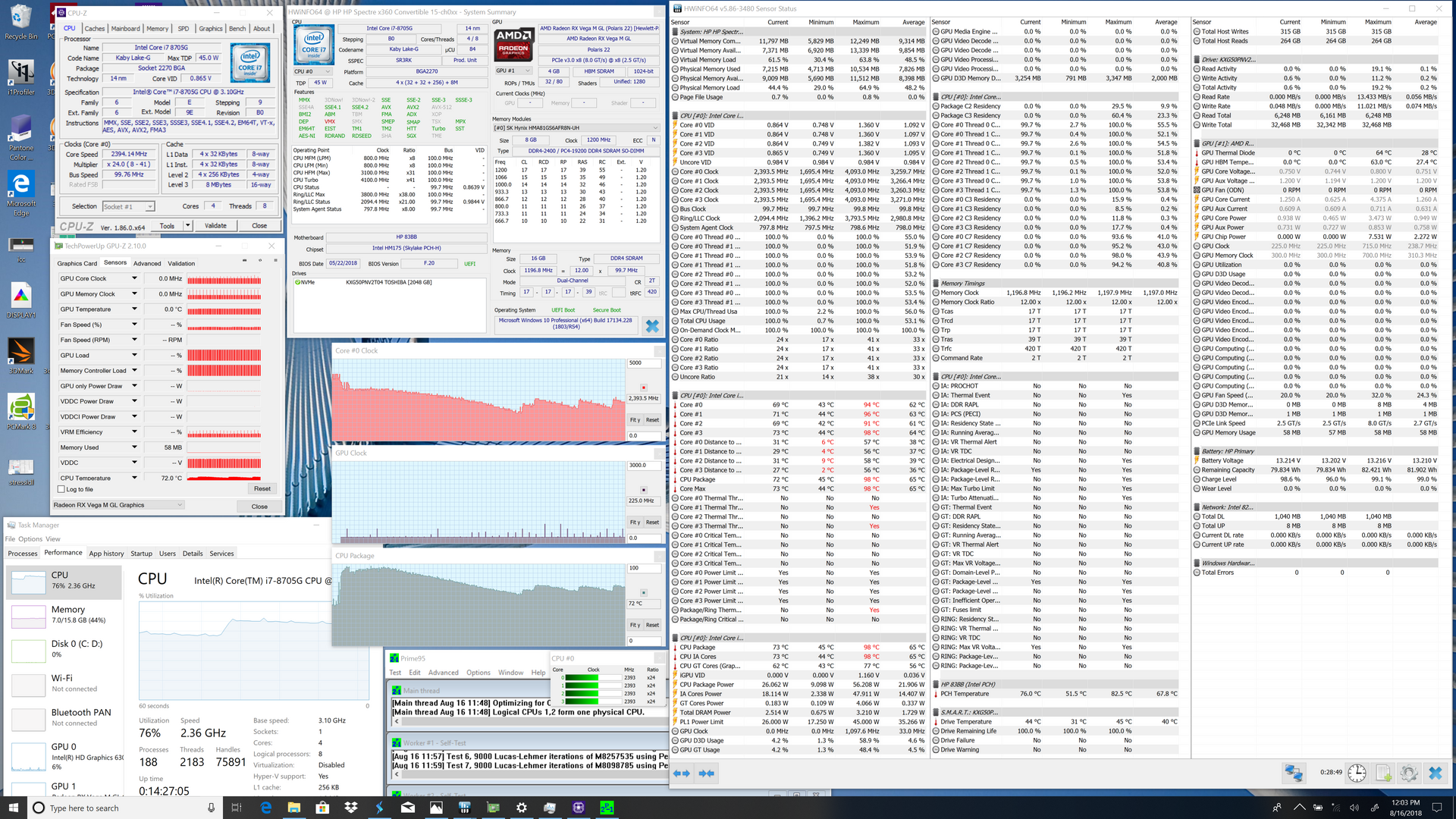Viewport: 1456px width, 819px height.
Task: Click left-right expand arrows in sensor window
Action: 682,773
